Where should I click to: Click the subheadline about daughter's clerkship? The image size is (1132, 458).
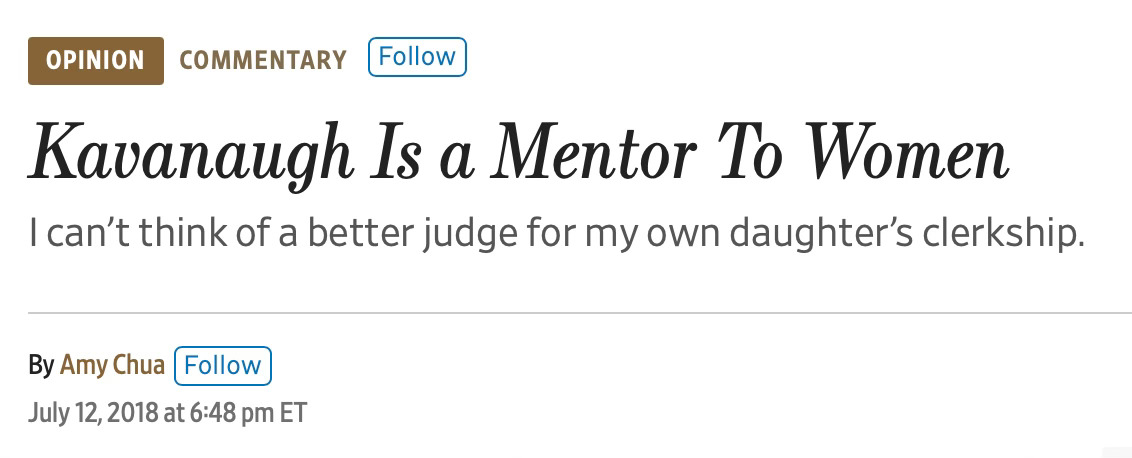[557, 235]
